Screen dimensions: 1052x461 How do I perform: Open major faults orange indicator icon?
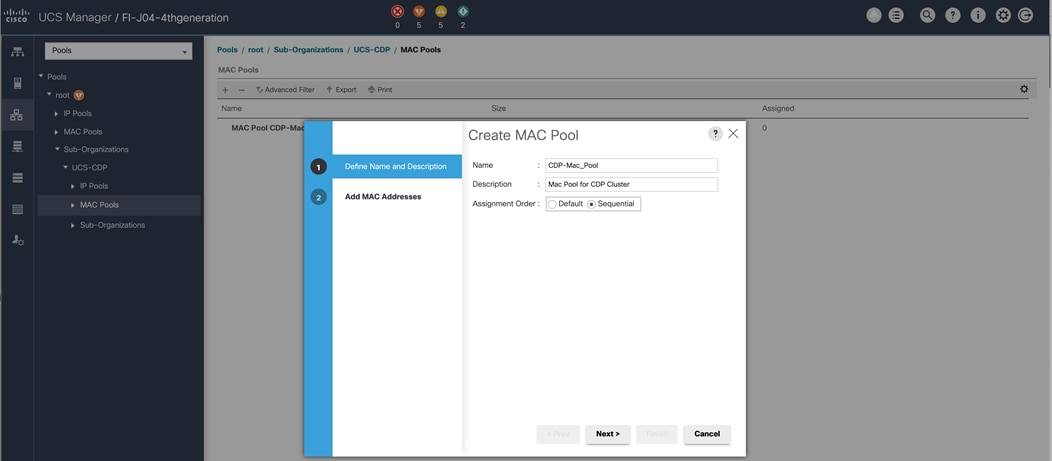[x=419, y=11]
